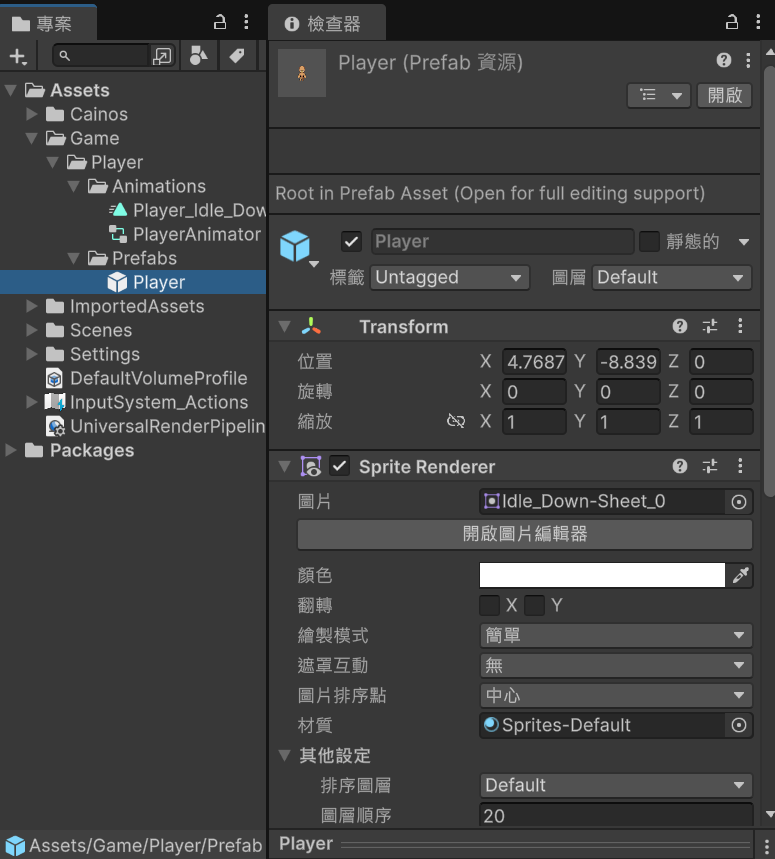
Task: Toggle the Project panel lock icon
Action: [220, 22]
